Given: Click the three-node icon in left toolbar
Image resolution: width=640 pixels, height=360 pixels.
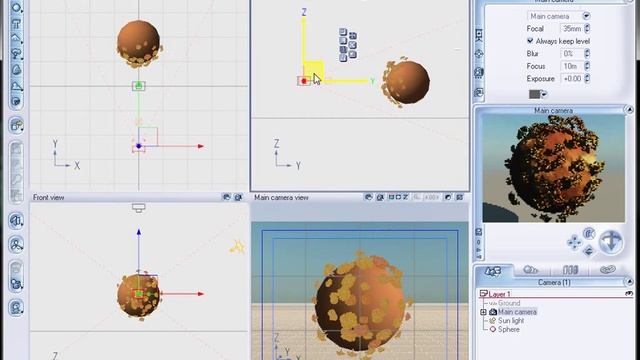Looking at the screenshot, I should (x=16, y=245).
